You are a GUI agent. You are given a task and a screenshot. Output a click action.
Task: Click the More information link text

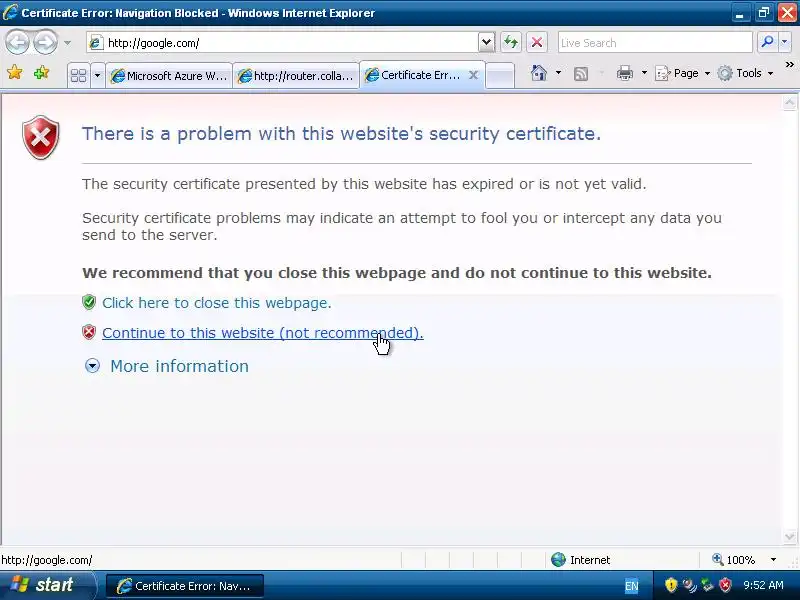(180, 366)
